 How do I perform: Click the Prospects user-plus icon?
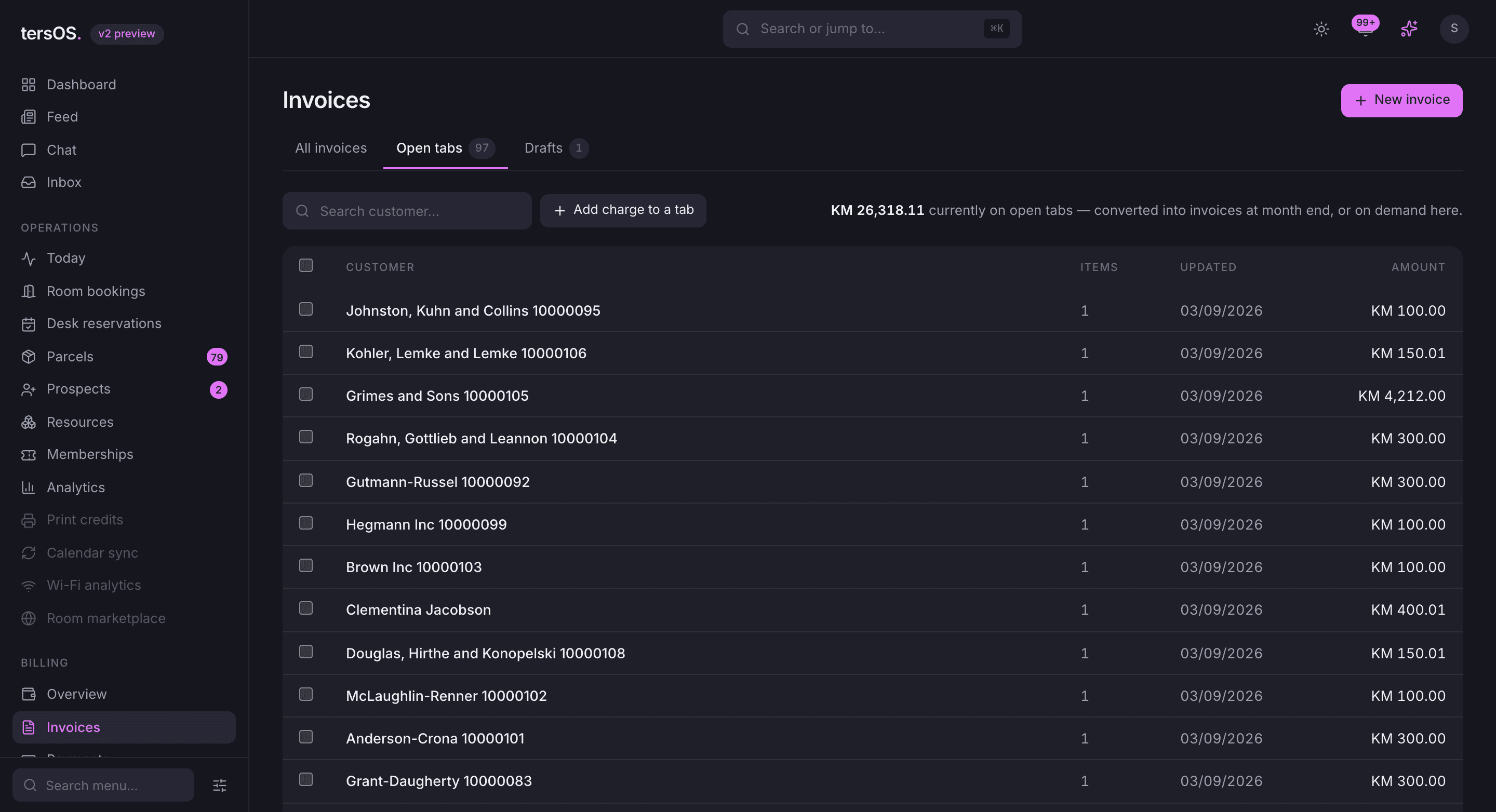pyautogui.click(x=29, y=389)
